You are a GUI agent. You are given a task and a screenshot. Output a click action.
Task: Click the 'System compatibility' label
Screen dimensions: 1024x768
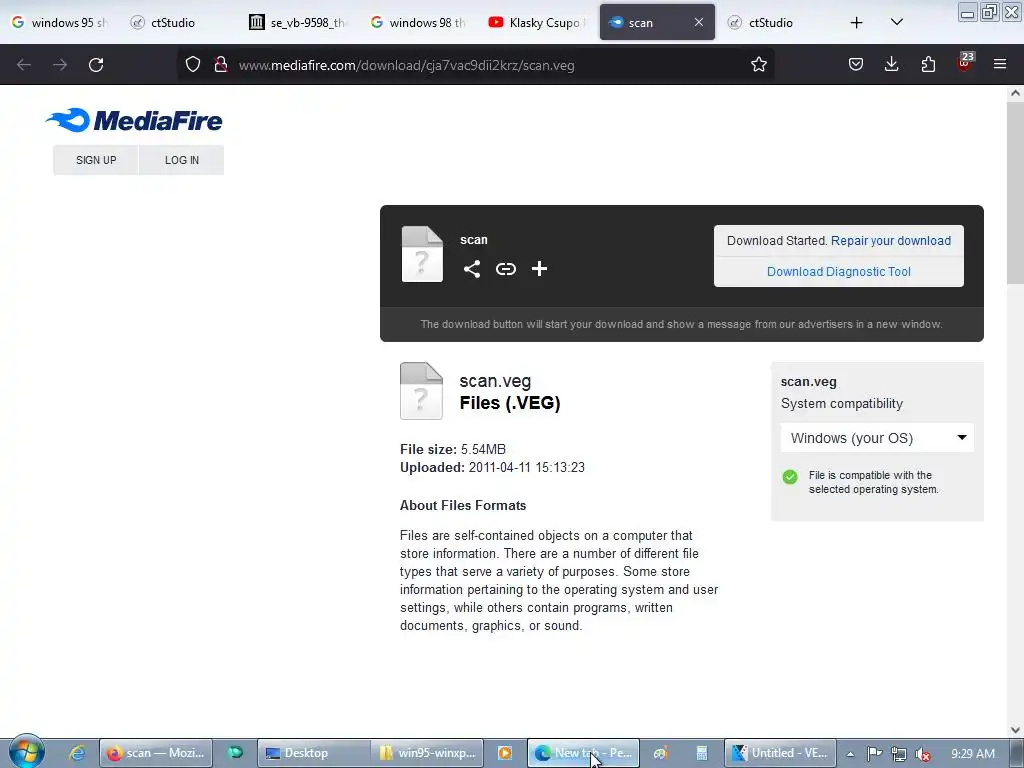(842, 404)
